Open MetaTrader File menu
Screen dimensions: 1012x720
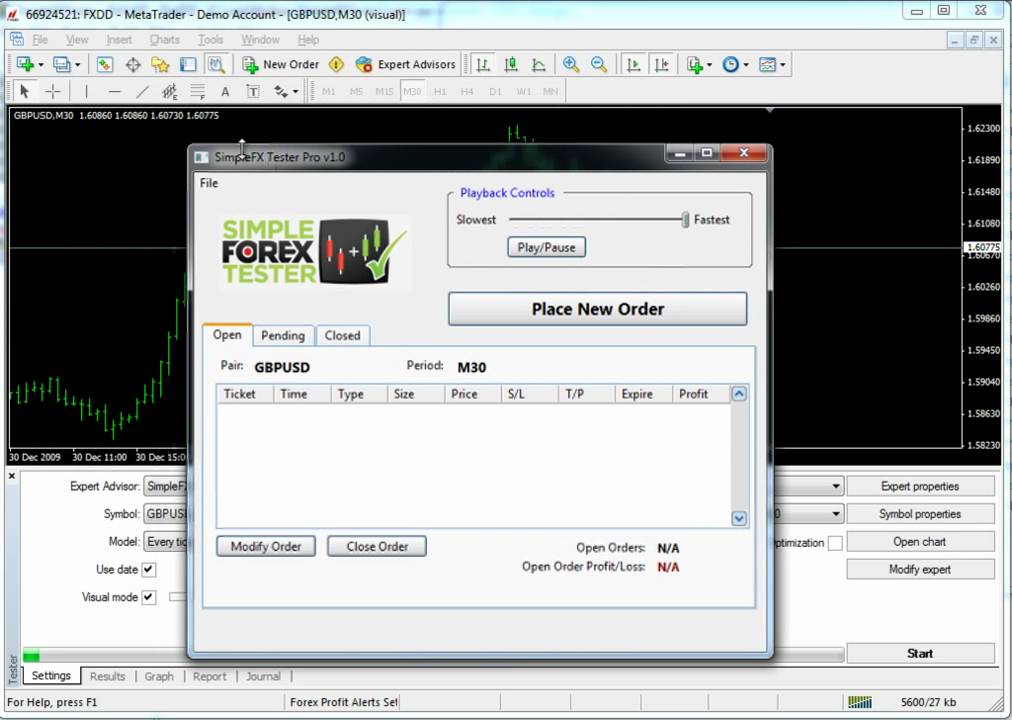click(x=40, y=40)
